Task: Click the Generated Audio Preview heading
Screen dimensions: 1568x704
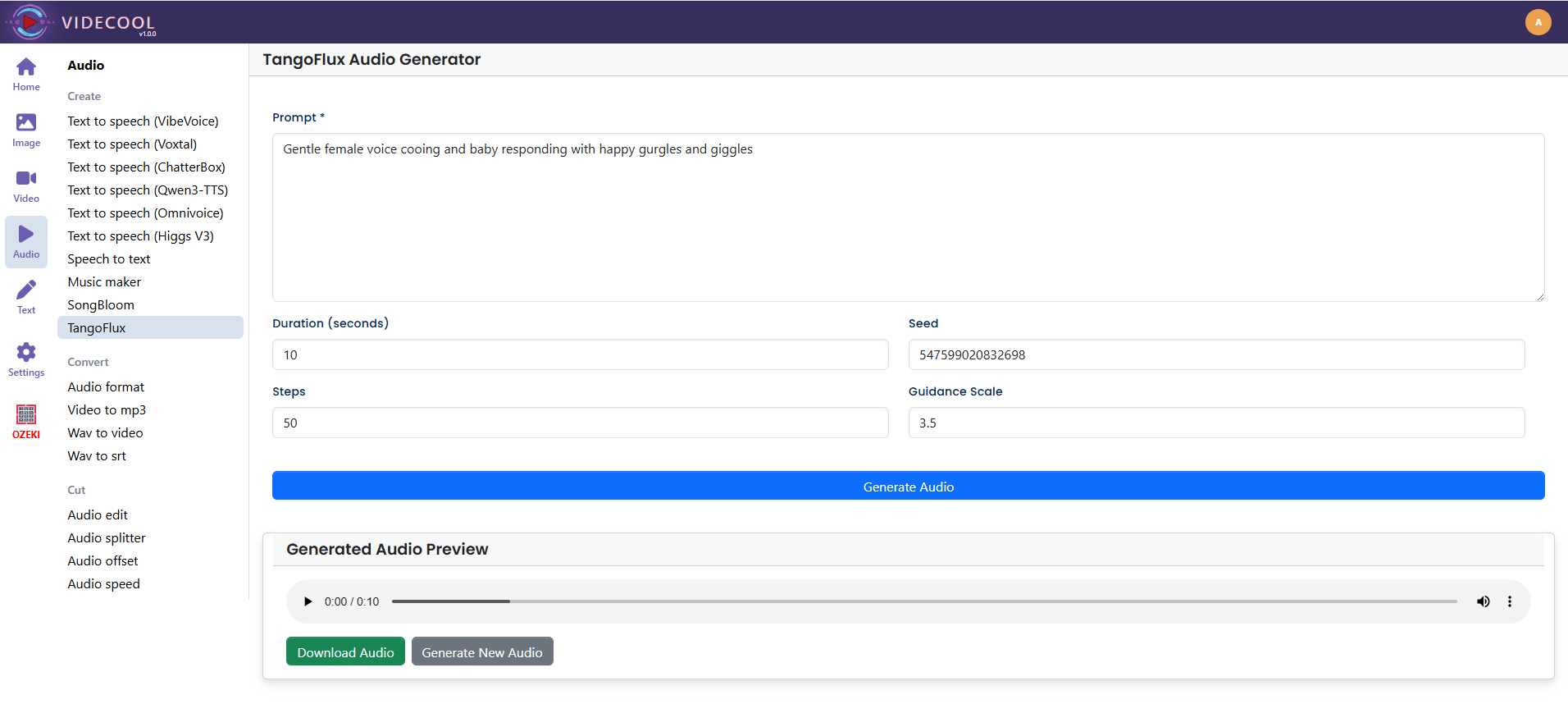Action: click(x=387, y=549)
